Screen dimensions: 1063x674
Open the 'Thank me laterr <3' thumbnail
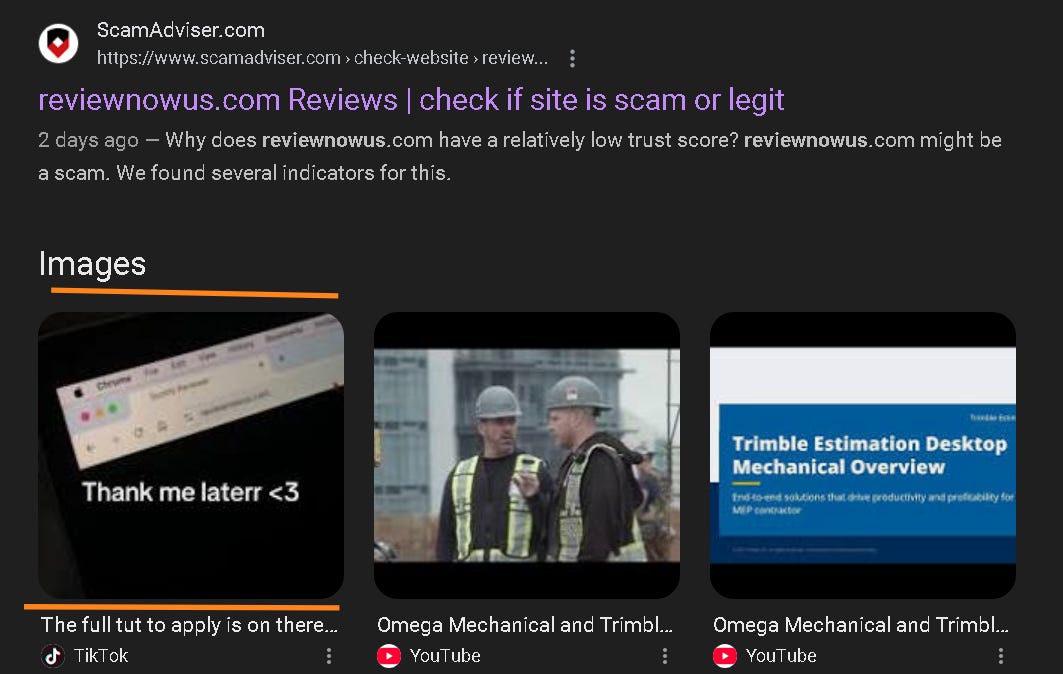[x=191, y=455]
